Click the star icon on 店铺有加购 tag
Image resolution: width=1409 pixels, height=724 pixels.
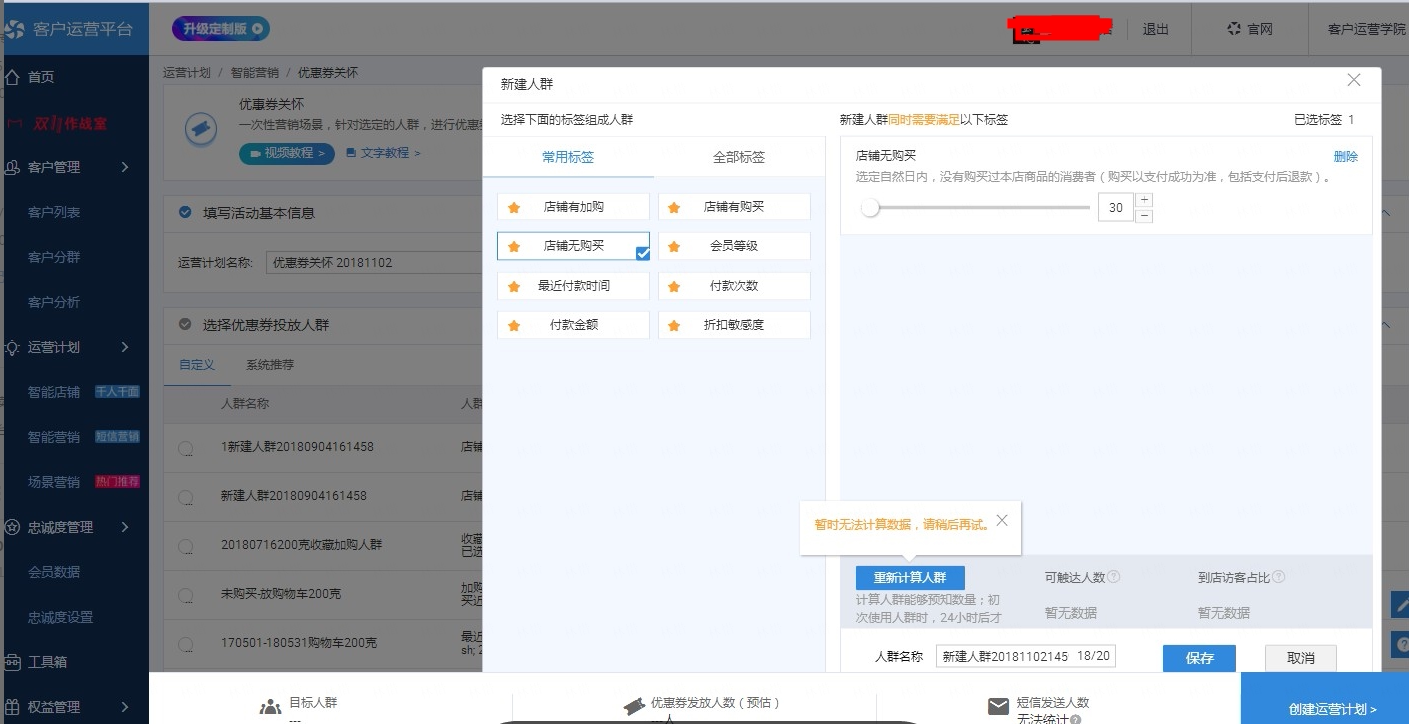[x=514, y=207]
